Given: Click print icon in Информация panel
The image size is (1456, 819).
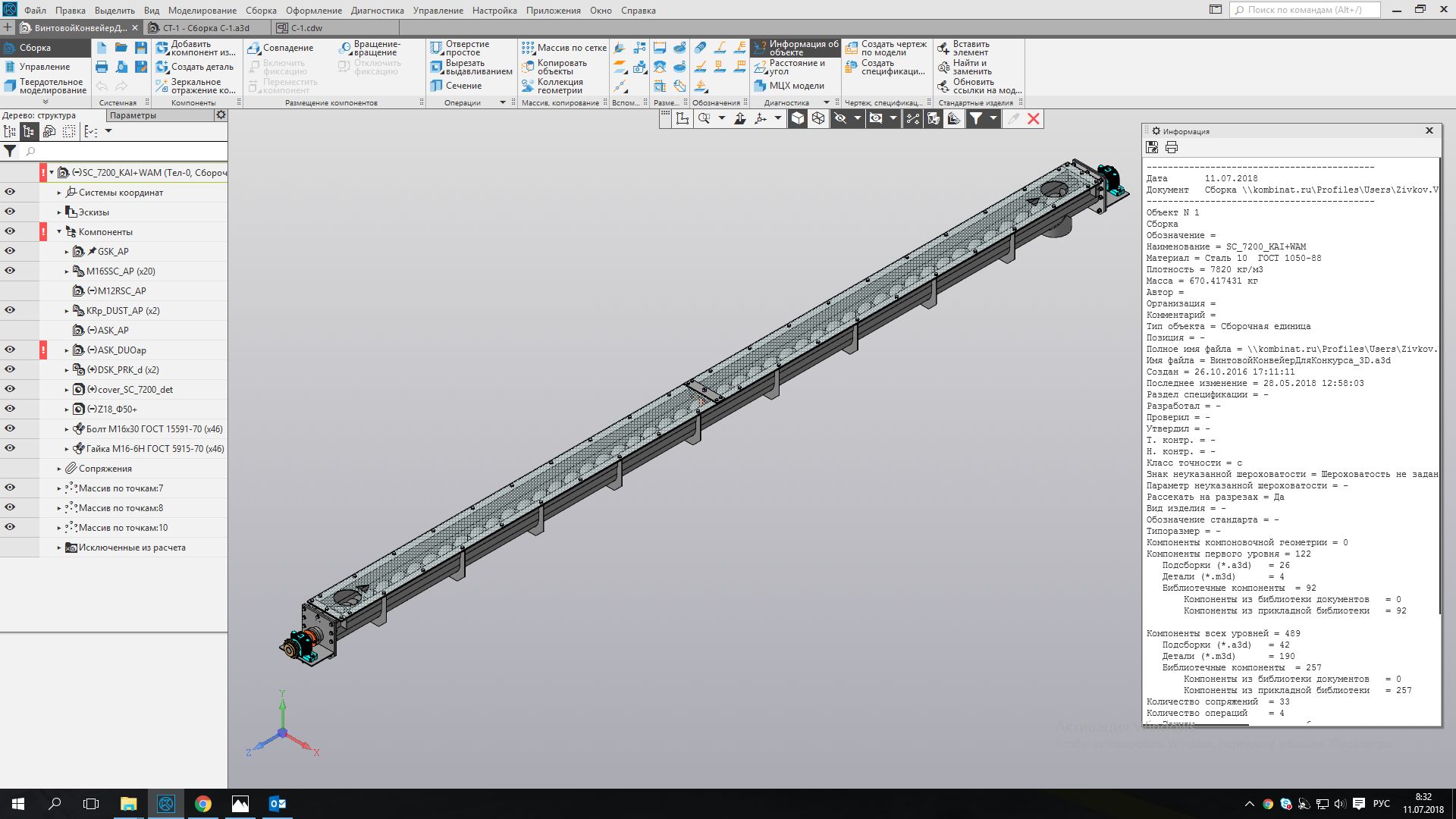Looking at the screenshot, I should pos(1172,147).
